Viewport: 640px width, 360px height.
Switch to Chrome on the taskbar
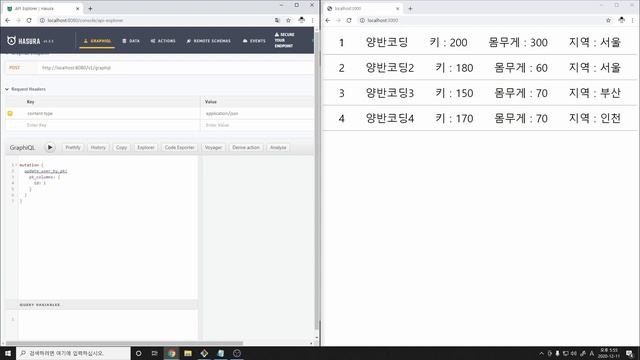coord(171,353)
